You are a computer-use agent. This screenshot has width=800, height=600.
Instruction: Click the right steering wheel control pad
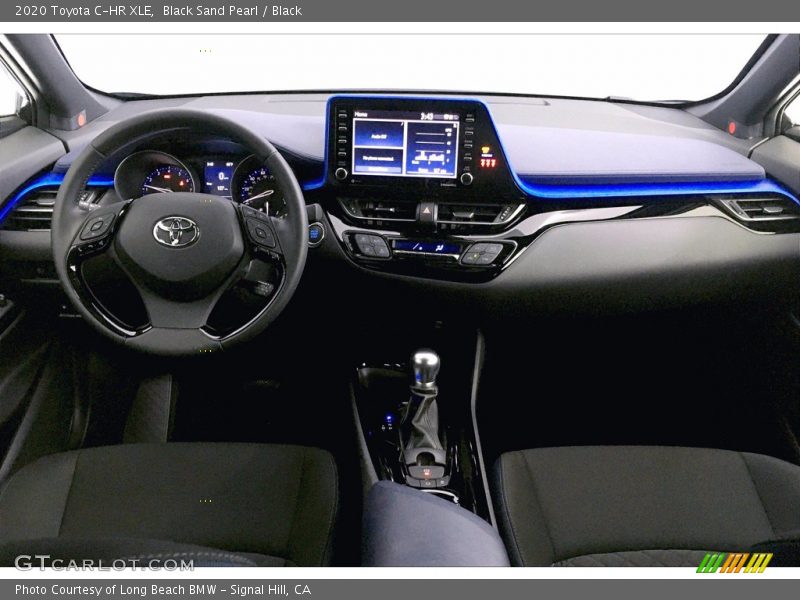[260, 232]
